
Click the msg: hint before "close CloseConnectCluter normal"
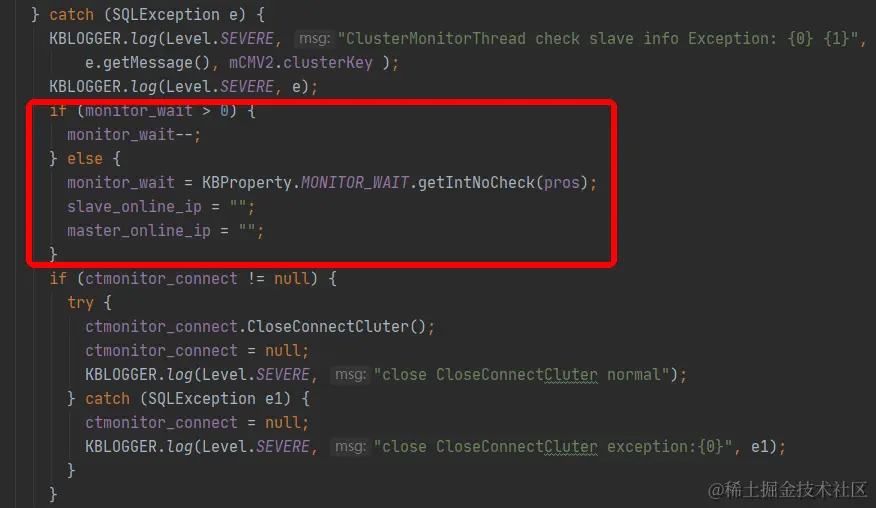coord(350,374)
